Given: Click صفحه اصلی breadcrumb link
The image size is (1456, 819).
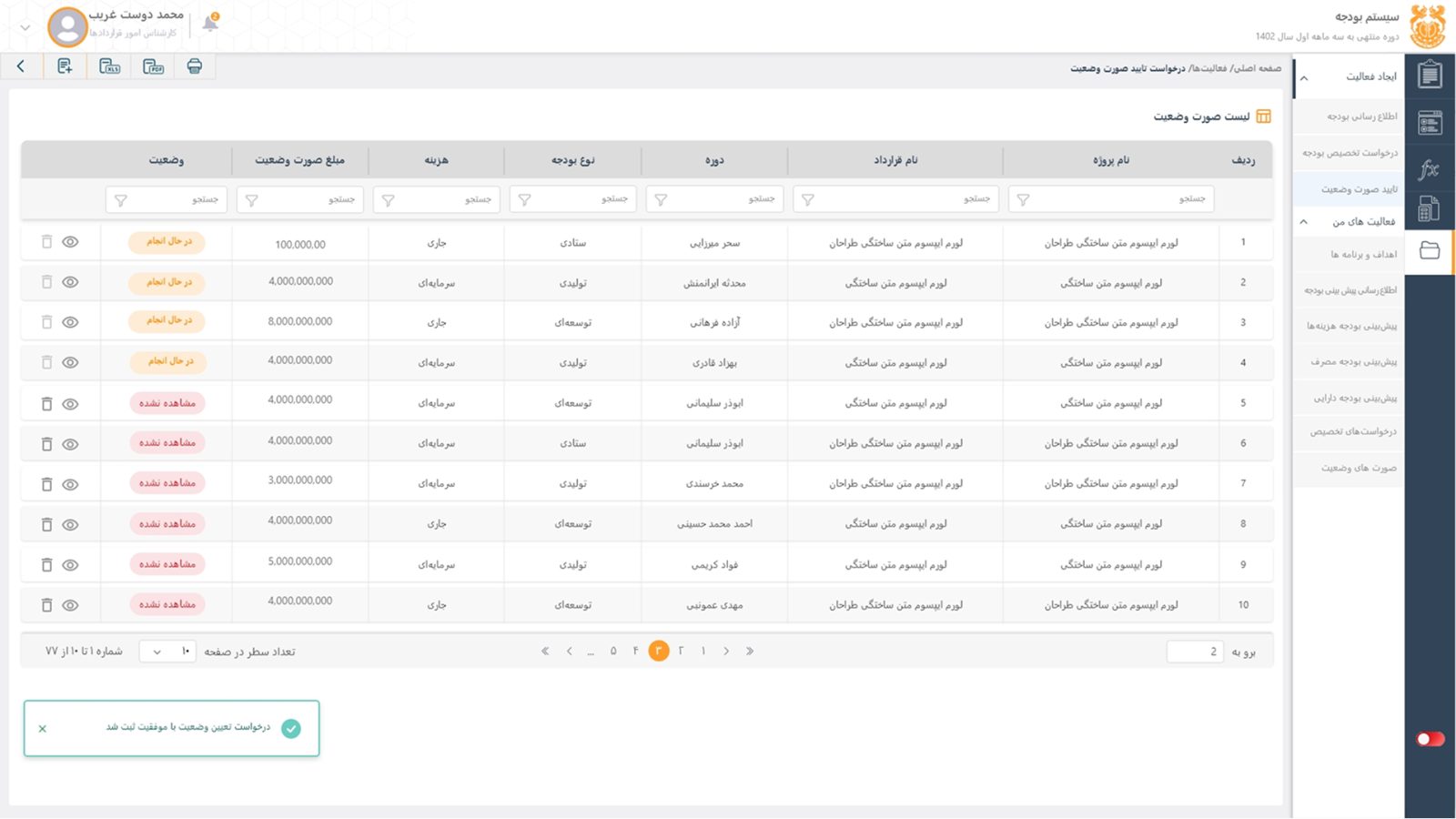Looking at the screenshot, I should [x=1257, y=68].
